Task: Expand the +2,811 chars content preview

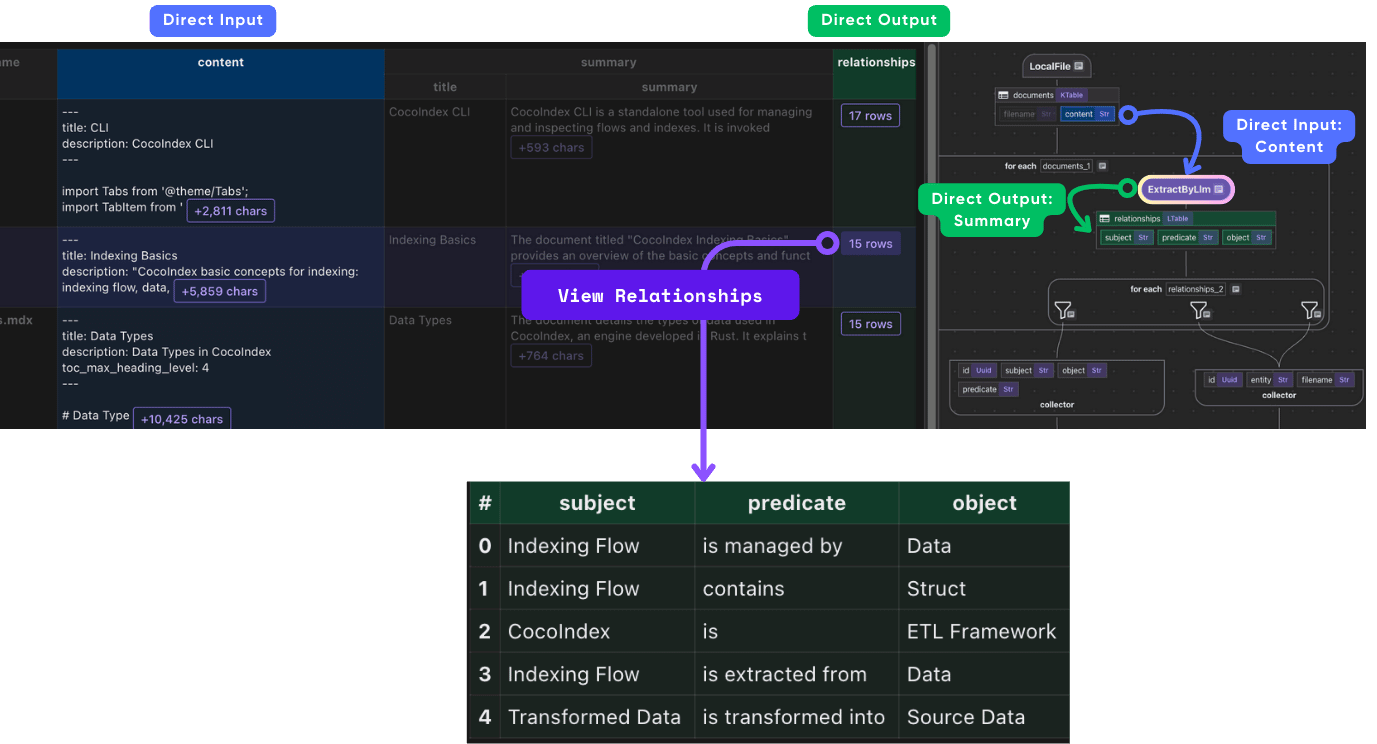Action: click(x=230, y=211)
